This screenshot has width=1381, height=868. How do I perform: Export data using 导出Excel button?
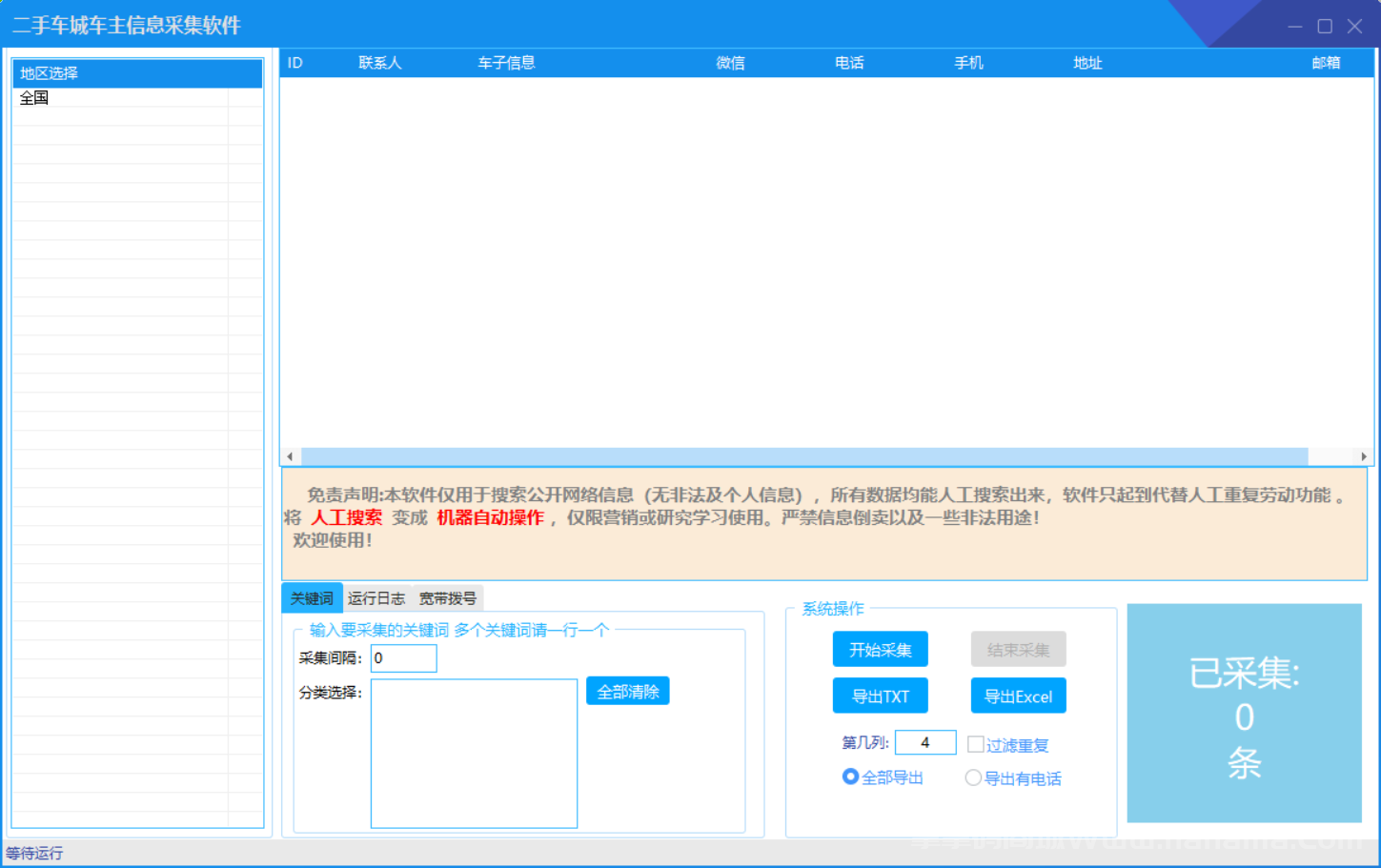click(1017, 696)
